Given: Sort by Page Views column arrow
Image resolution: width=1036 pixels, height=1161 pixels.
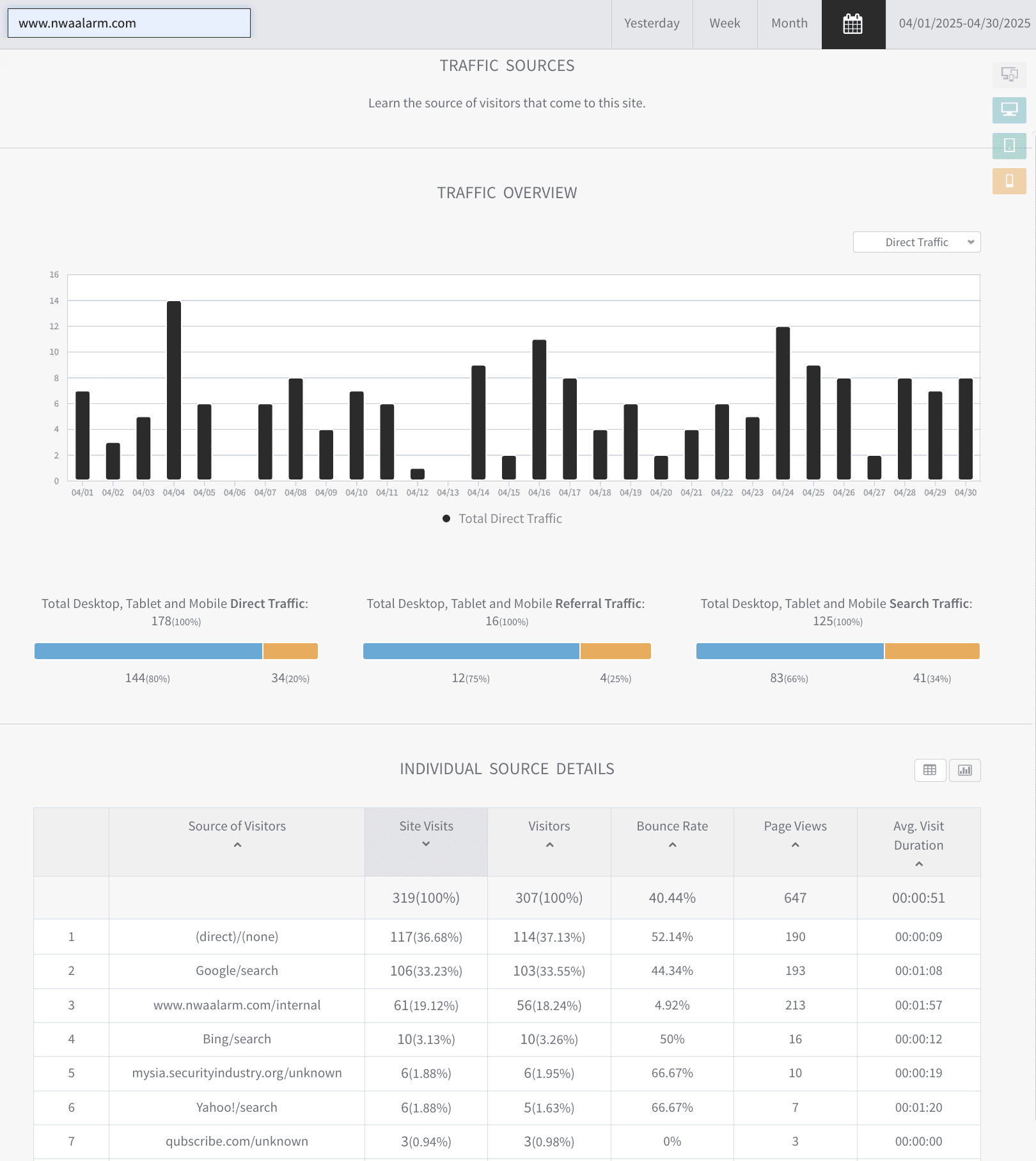Looking at the screenshot, I should pos(795,845).
